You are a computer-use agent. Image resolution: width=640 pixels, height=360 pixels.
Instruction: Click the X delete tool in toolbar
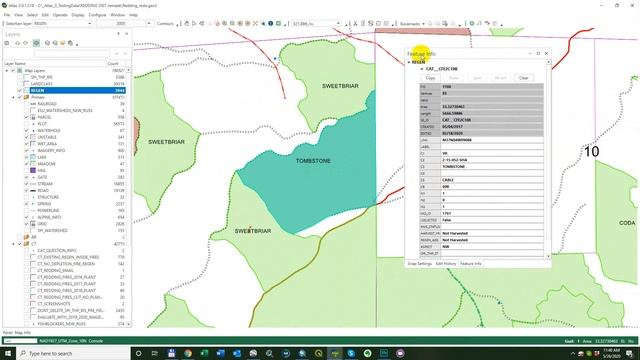(x=355, y=24)
